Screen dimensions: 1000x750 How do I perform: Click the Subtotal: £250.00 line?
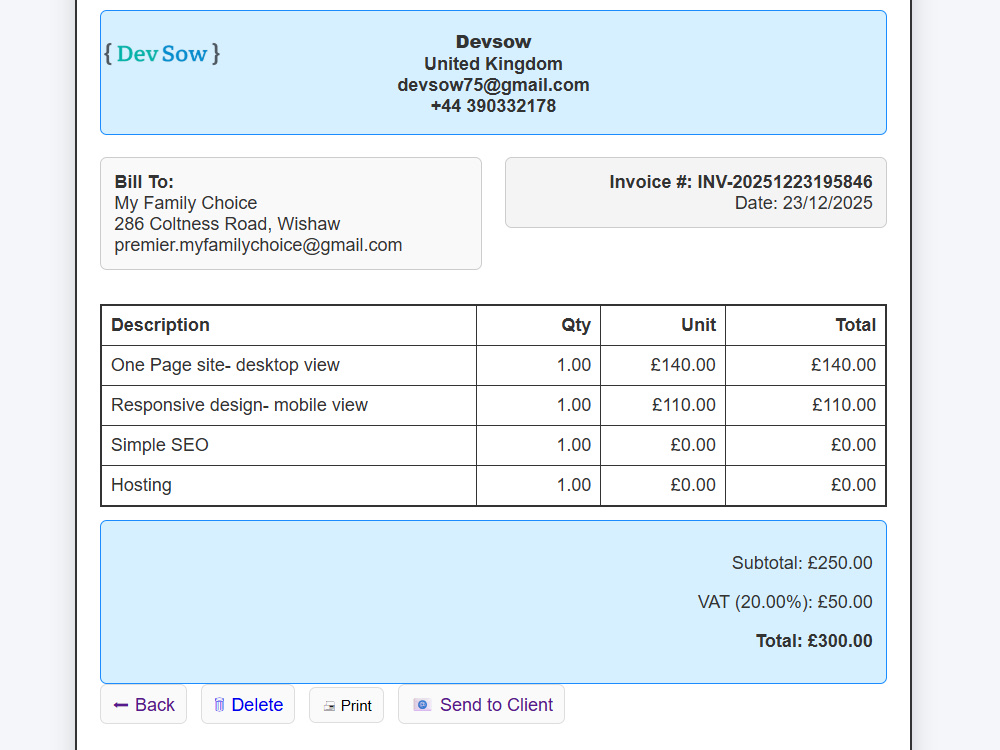pos(802,563)
